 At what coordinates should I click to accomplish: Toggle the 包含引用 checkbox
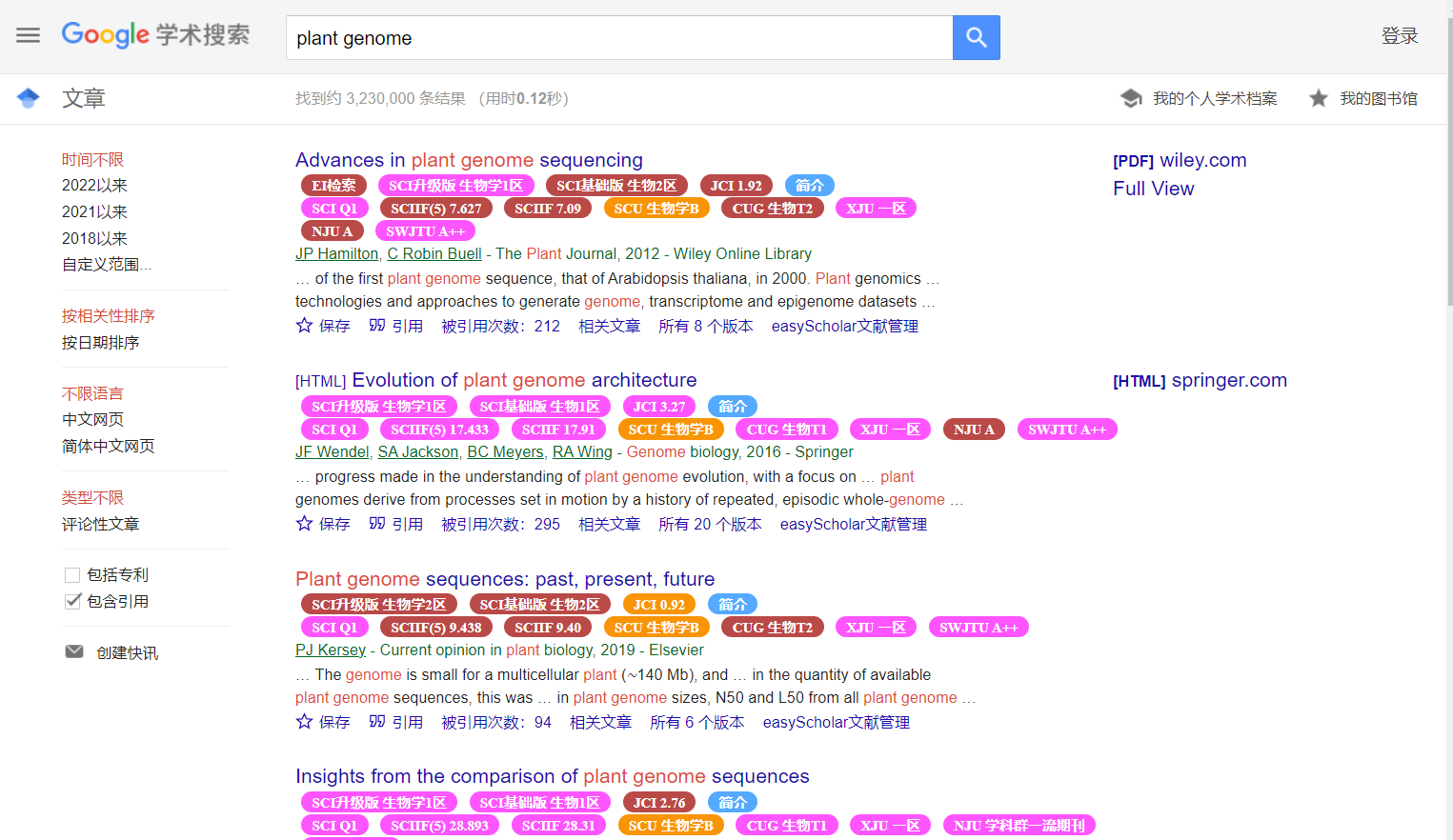72,601
